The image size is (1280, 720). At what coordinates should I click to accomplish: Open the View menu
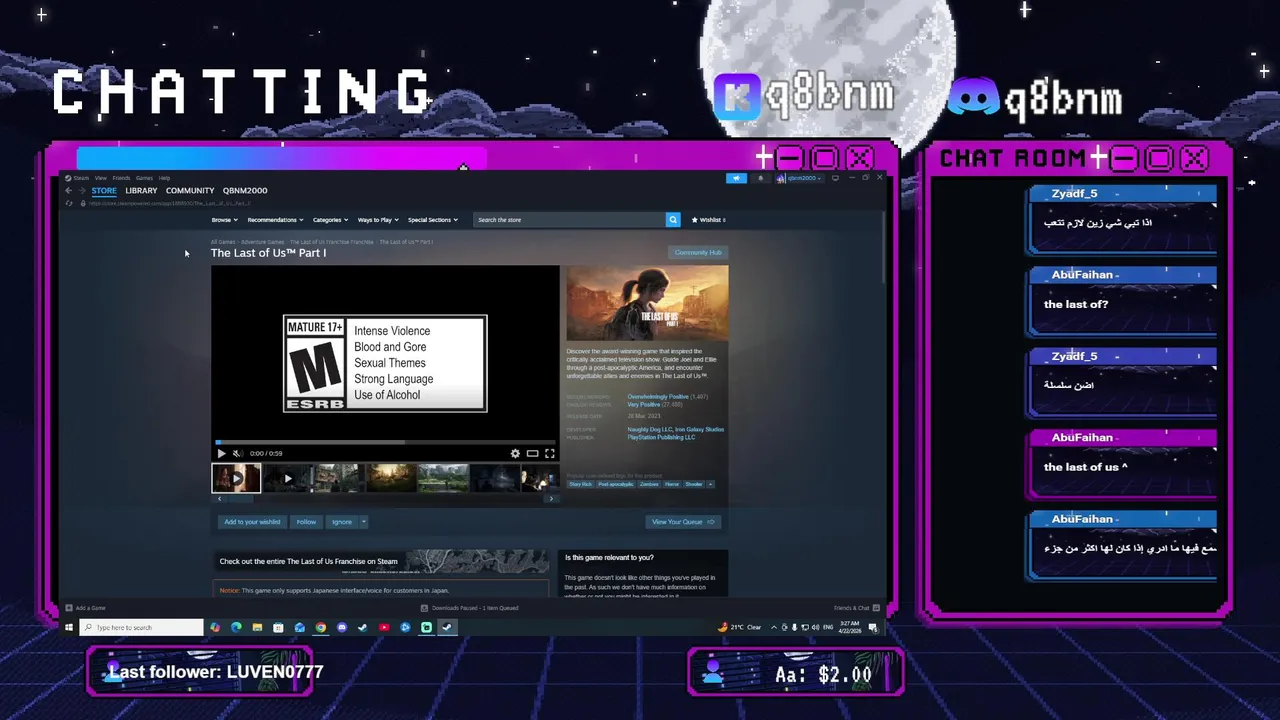[x=100, y=178]
